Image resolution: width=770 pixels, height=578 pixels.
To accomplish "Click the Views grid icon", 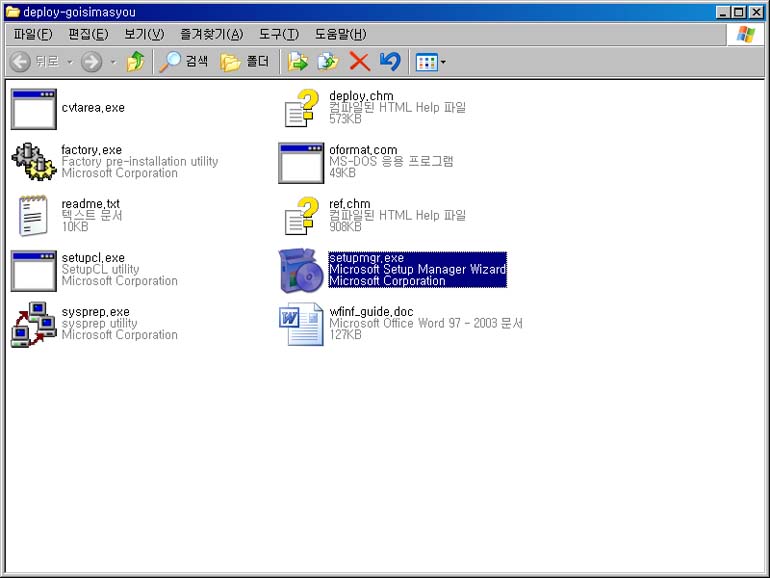I will (x=426, y=62).
